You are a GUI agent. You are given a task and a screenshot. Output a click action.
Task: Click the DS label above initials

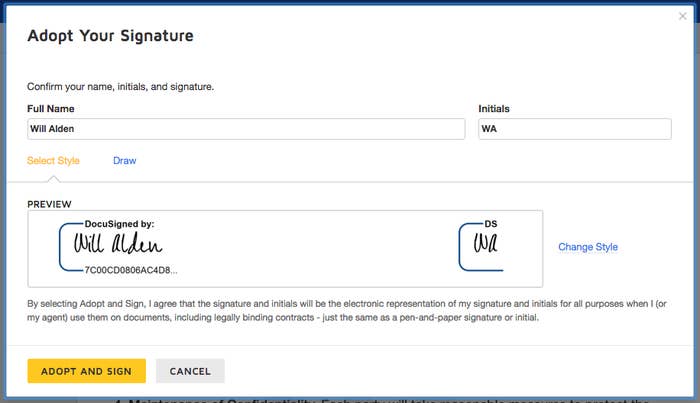tap(491, 224)
